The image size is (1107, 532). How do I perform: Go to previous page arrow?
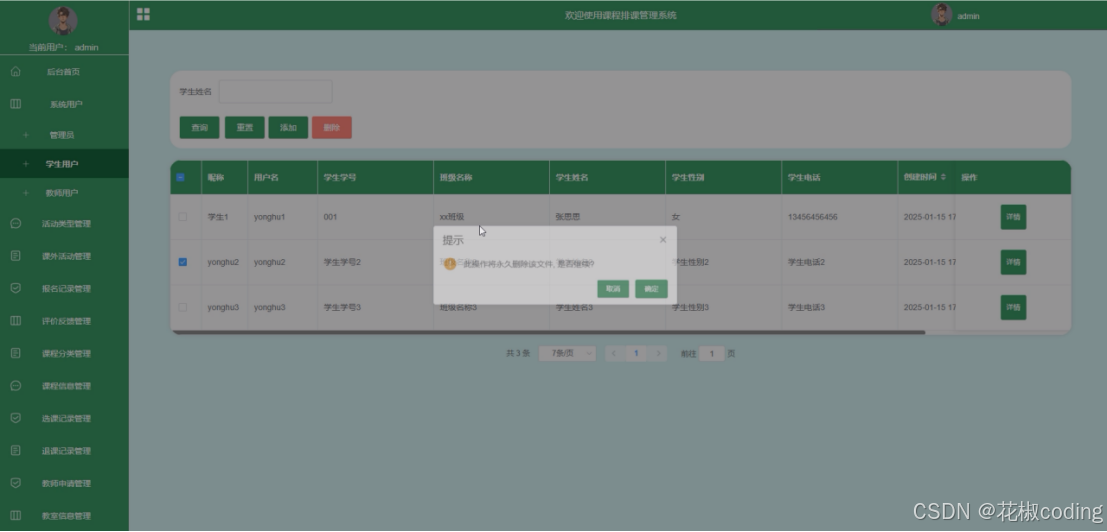click(615, 353)
